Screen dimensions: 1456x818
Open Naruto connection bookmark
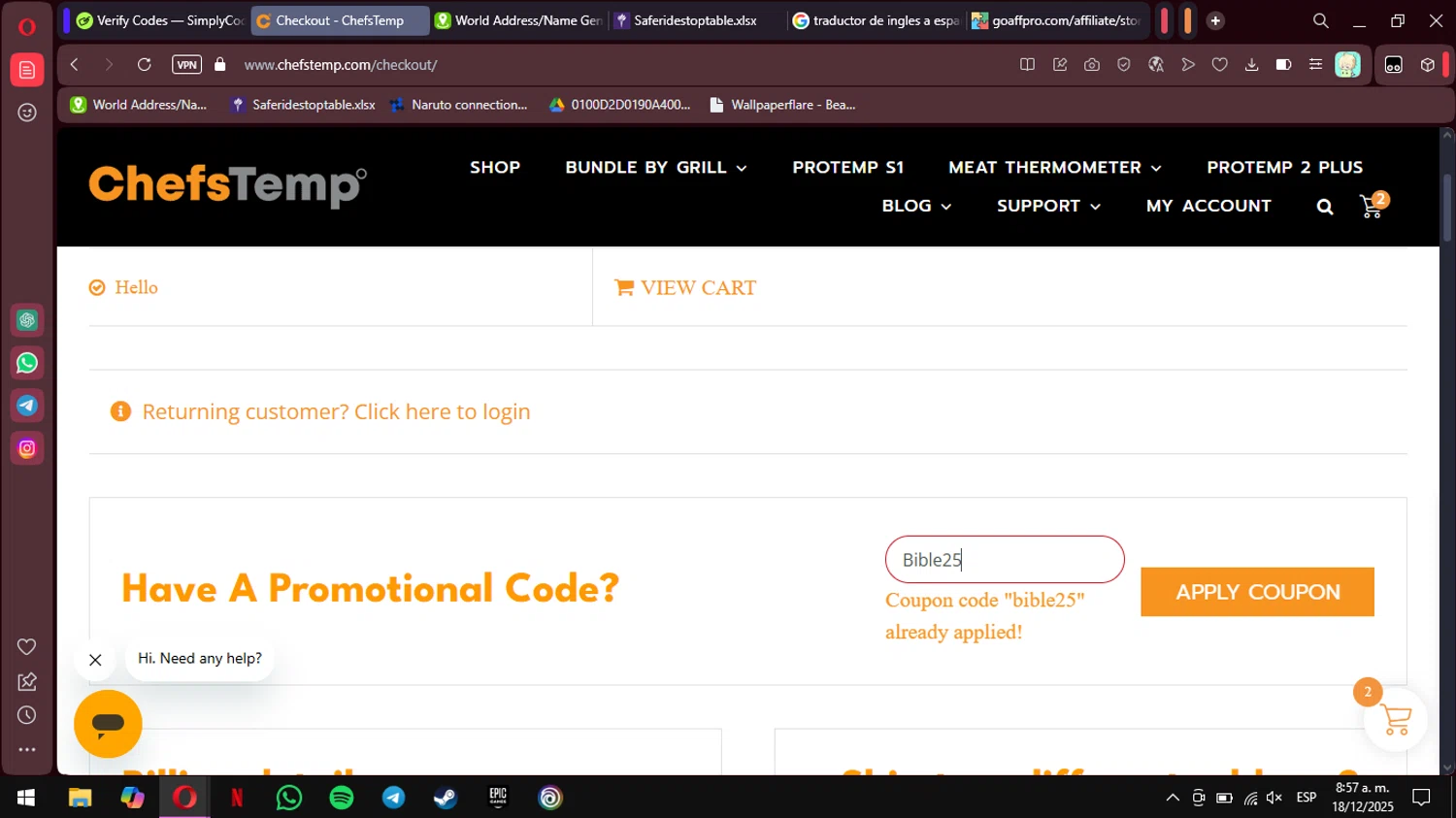tap(458, 105)
